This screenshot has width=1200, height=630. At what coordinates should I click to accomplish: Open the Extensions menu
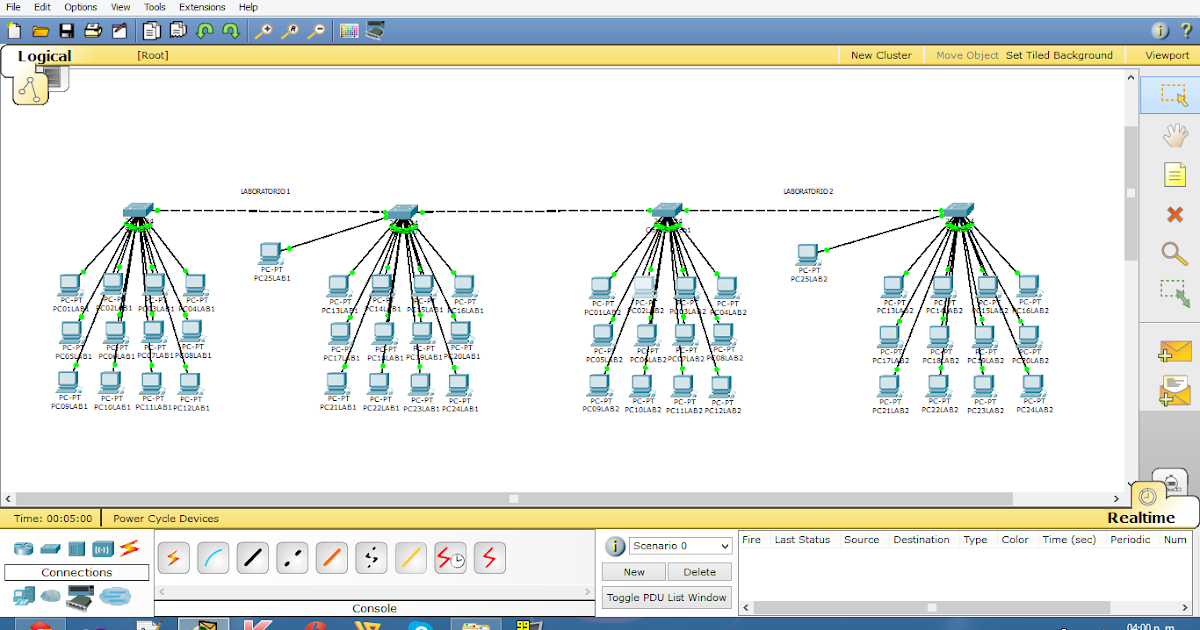(202, 7)
